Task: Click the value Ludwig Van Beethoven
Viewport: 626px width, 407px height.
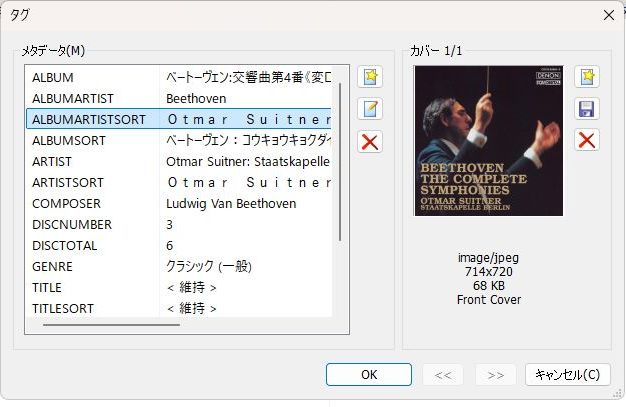Action: point(231,204)
